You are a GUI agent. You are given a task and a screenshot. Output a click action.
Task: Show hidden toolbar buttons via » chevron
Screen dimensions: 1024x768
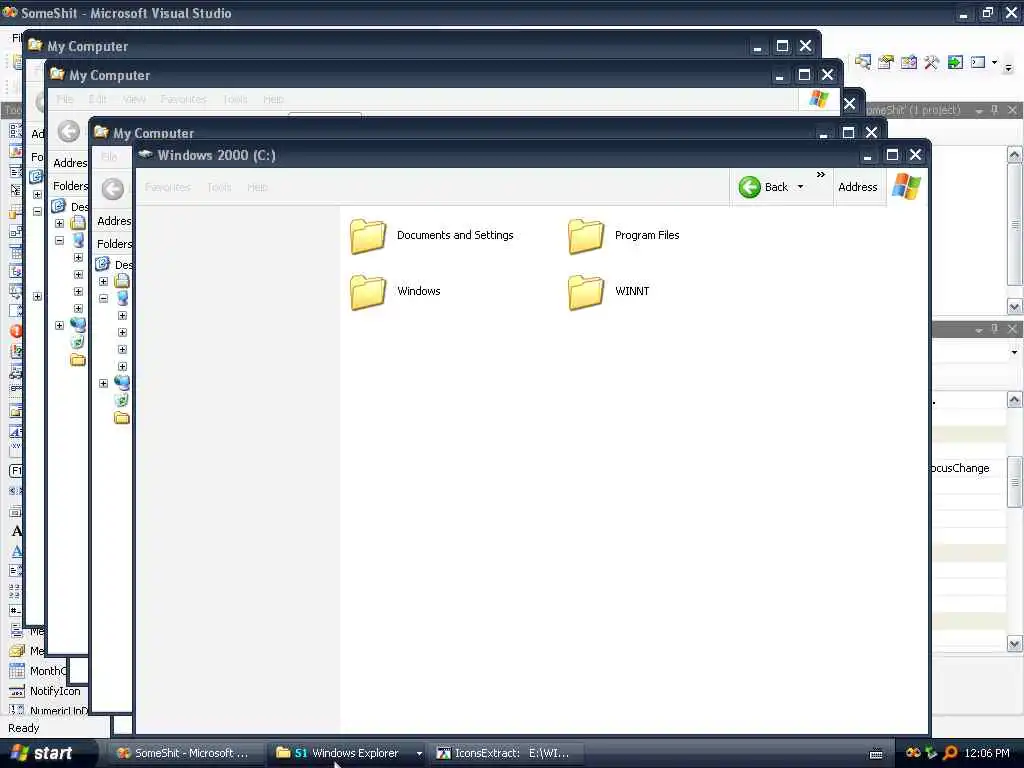821,175
